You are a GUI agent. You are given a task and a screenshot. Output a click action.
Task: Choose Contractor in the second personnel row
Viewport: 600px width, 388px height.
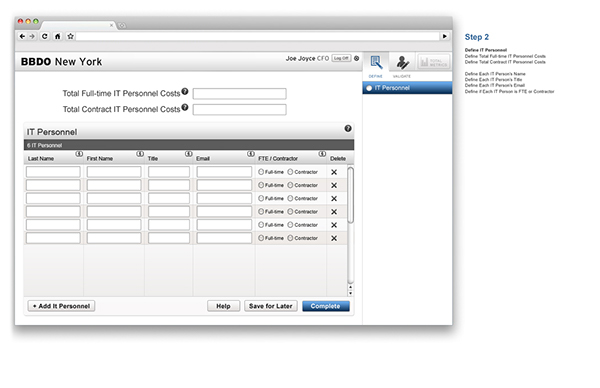pos(290,185)
